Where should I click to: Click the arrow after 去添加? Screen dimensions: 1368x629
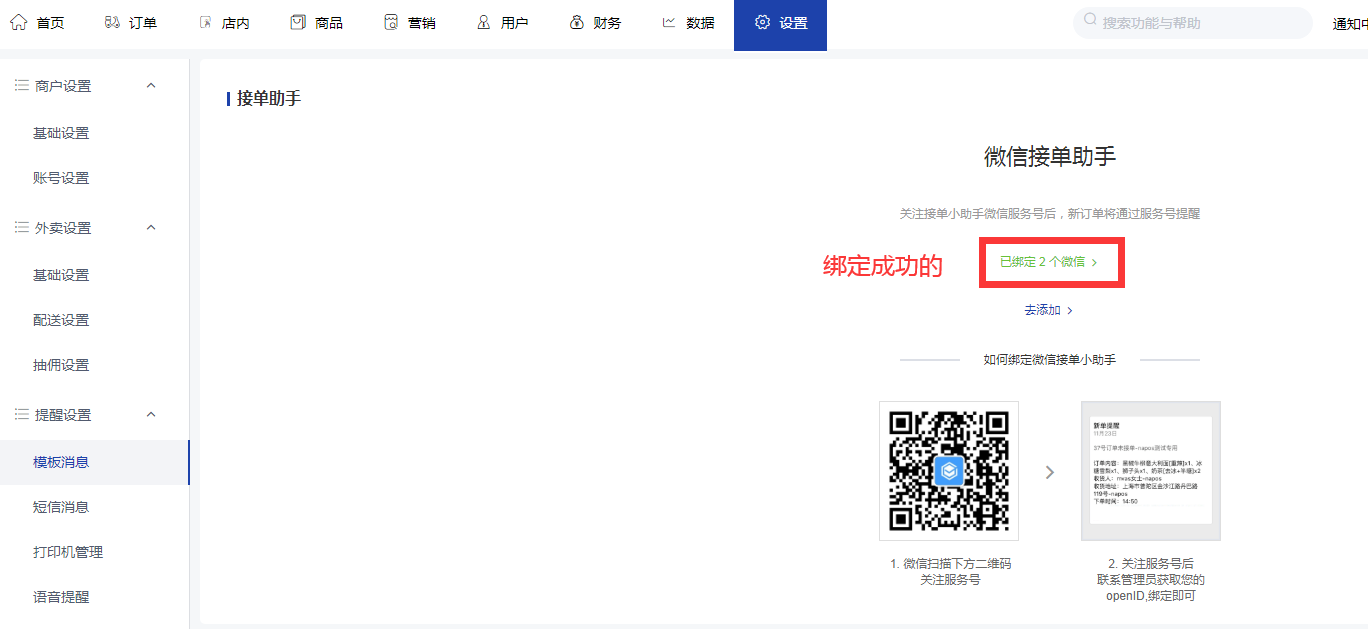click(x=1069, y=311)
